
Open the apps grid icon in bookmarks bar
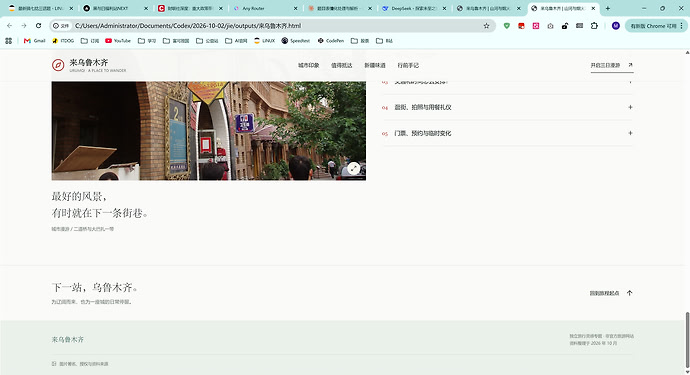[8, 40]
